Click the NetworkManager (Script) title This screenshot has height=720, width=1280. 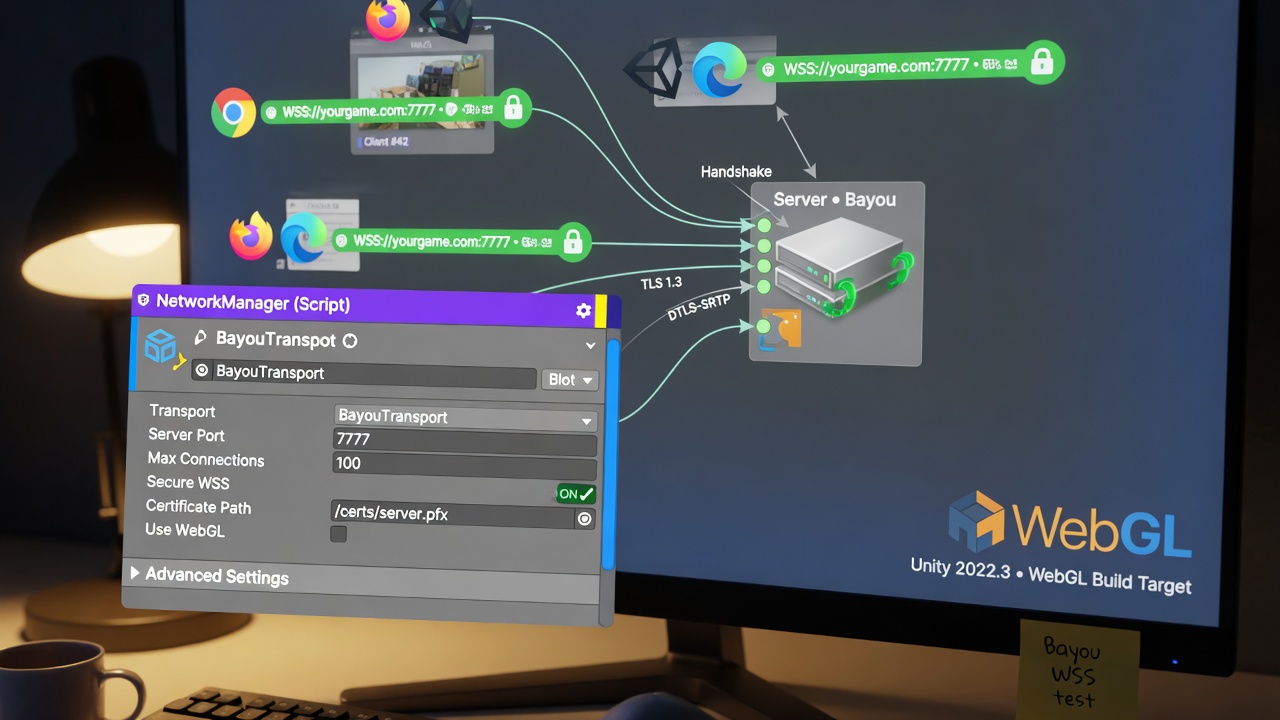tap(253, 302)
